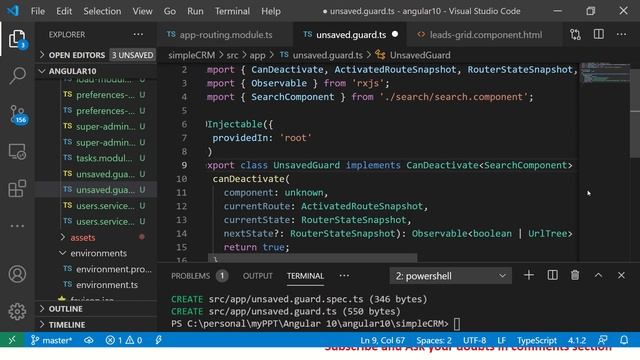The width and height of the screenshot is (640, 360).
Task: Change end of line sequence LF
Action: point(502,340)
